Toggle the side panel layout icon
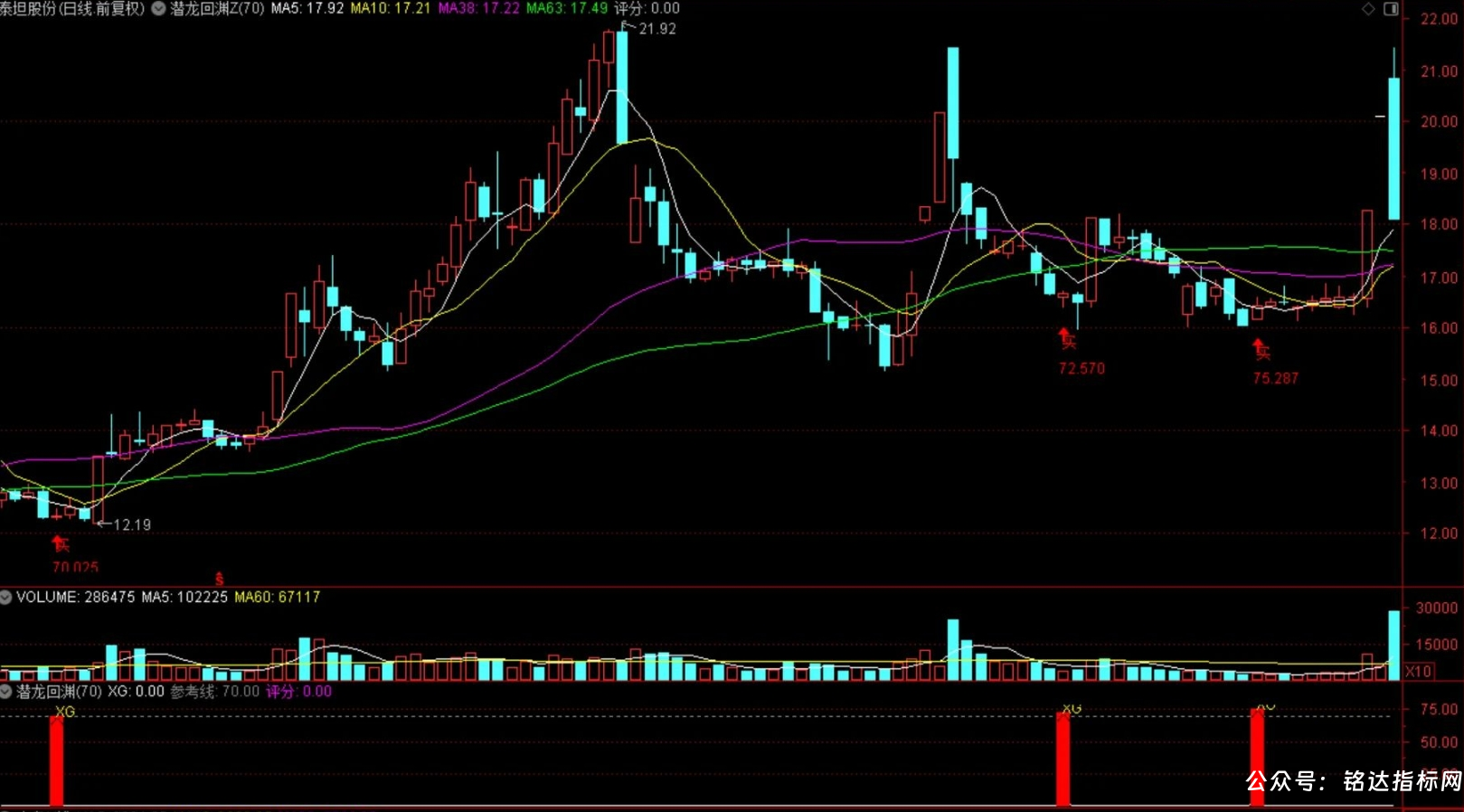 pyautogui.click(x=1391, y=9)
